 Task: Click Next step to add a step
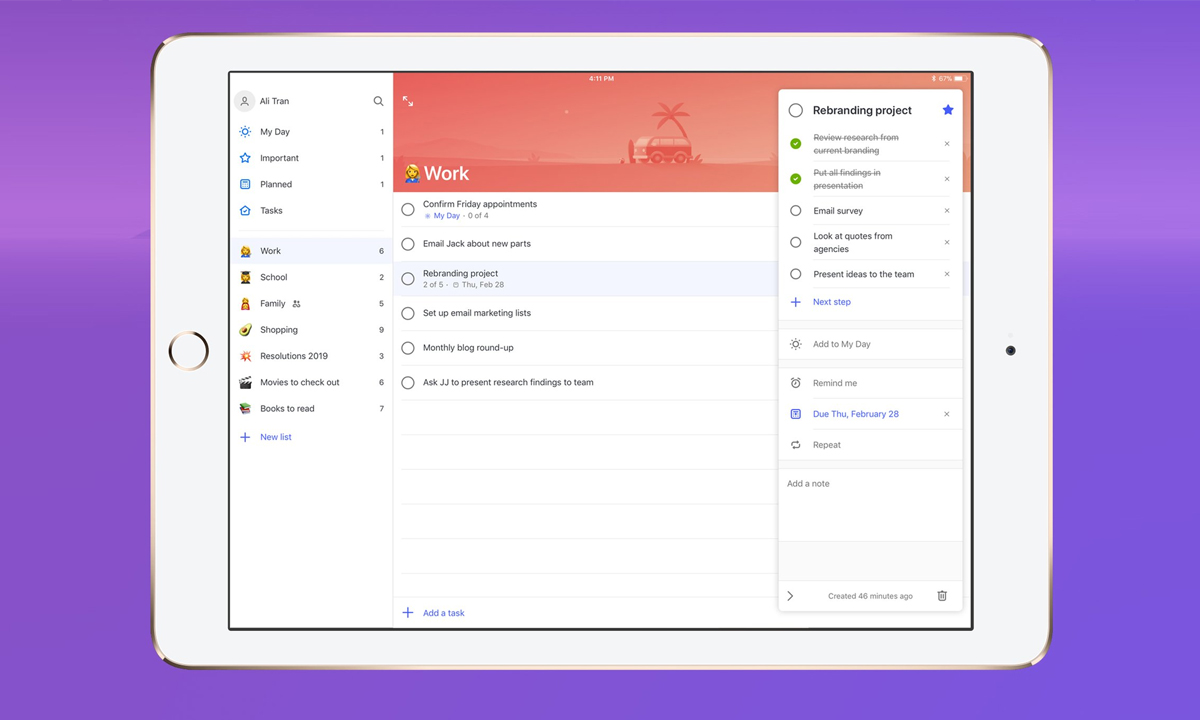point(832,302)
